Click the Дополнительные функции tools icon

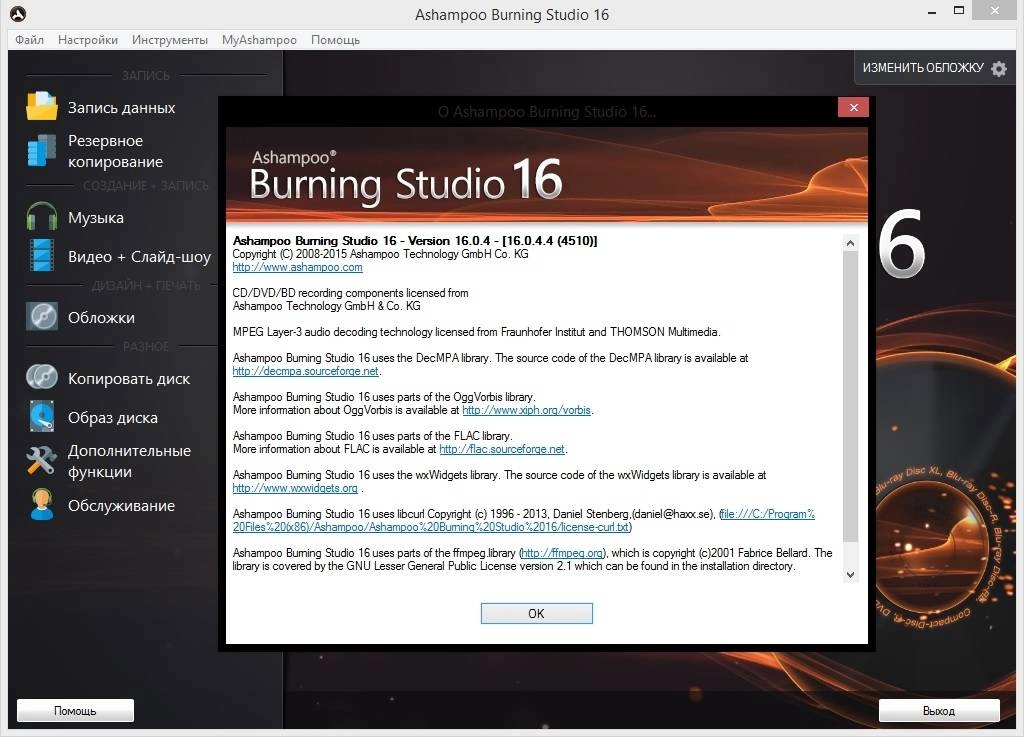click(x=42, y=460)
